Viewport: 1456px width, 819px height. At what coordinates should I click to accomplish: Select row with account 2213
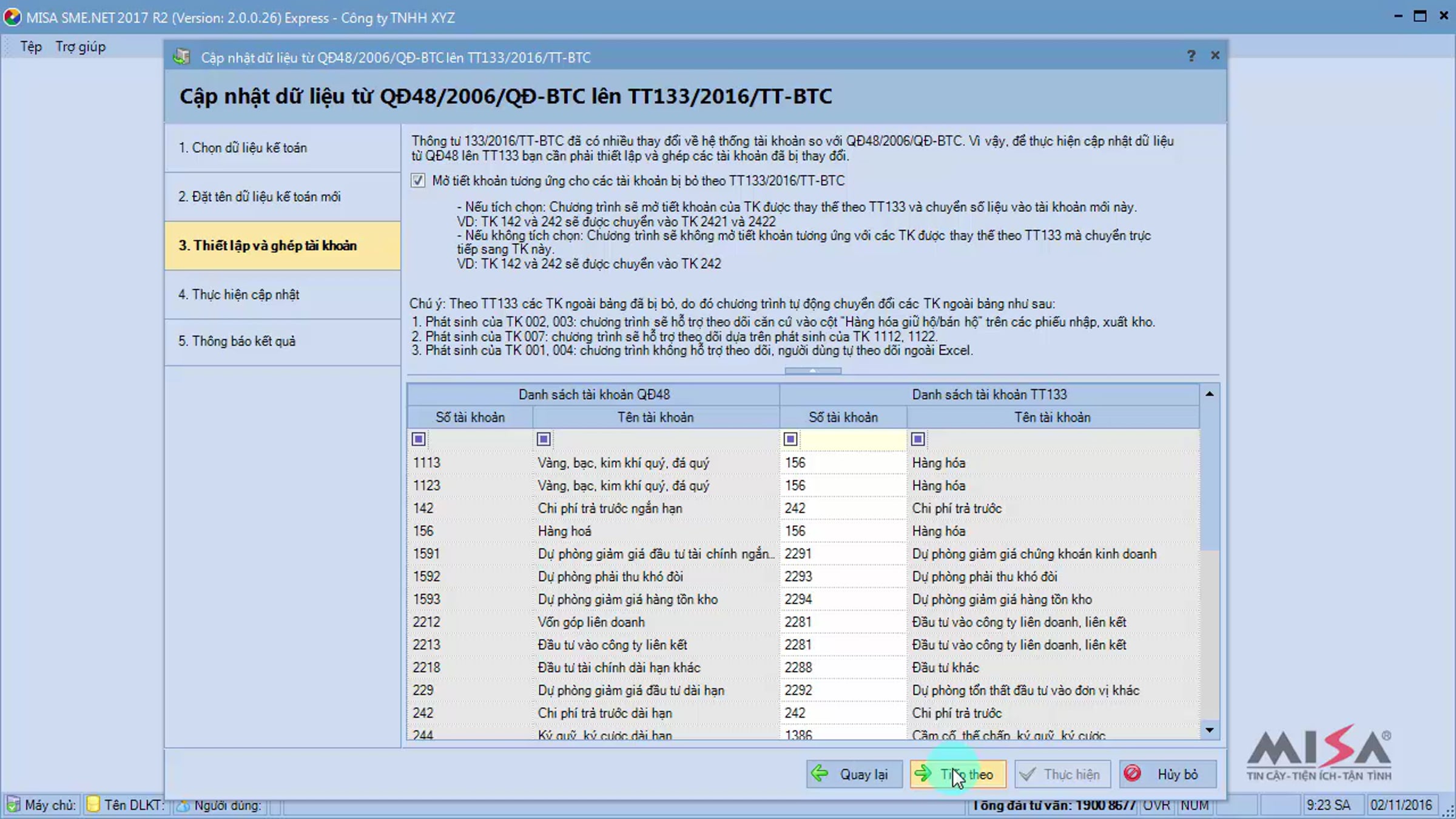803,645
